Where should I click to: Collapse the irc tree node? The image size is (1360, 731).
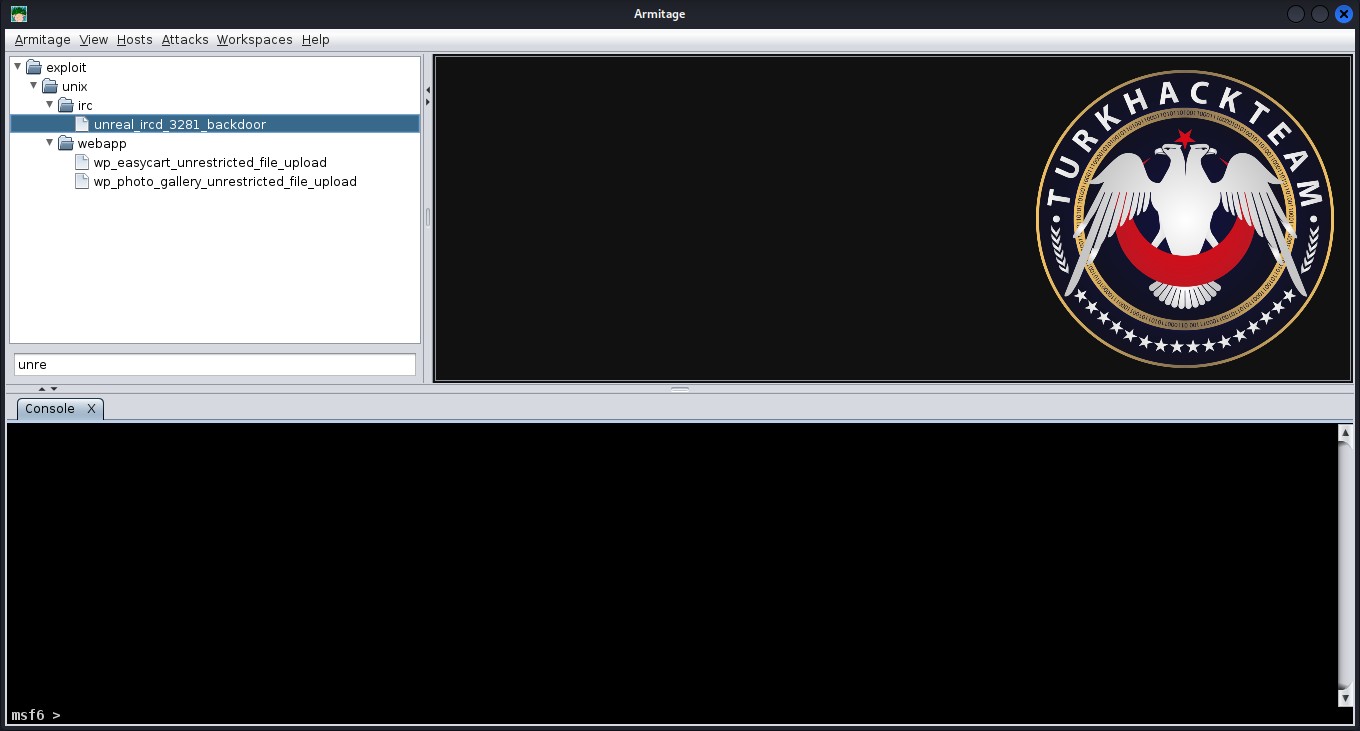pos(49,105)
